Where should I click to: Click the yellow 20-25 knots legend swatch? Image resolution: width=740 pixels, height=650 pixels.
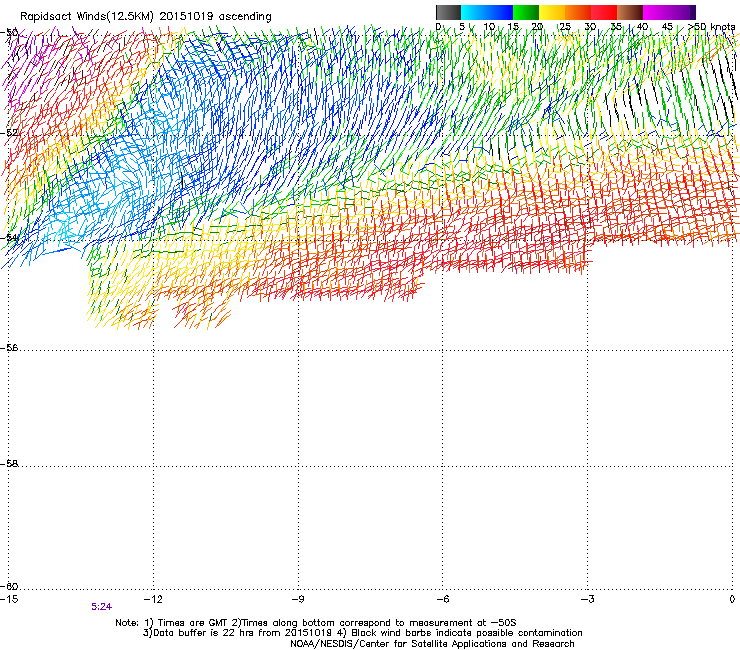click(552, 12)
